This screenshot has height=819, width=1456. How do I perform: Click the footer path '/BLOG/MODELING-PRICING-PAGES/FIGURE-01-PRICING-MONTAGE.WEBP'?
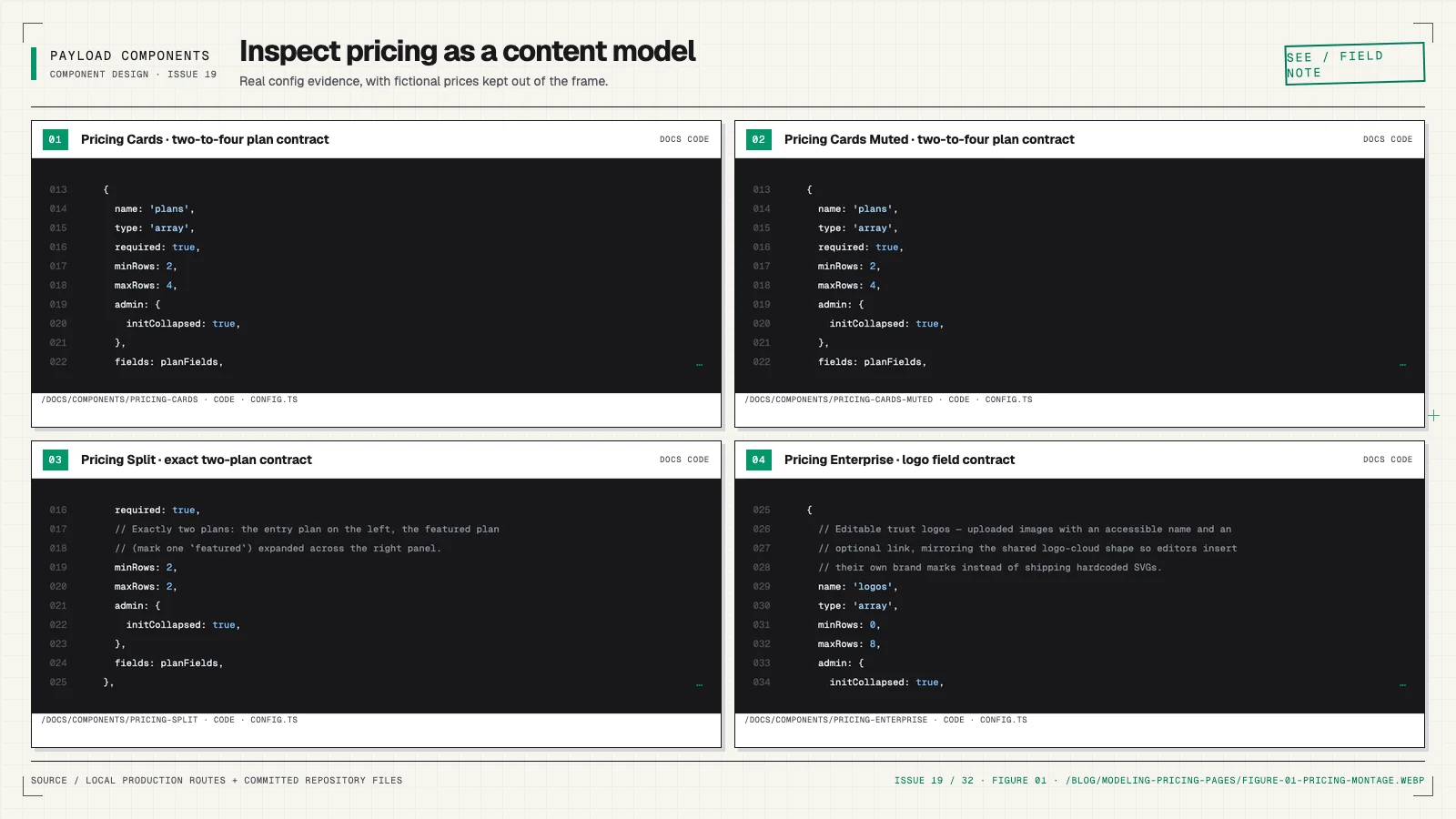point(1245,781)
